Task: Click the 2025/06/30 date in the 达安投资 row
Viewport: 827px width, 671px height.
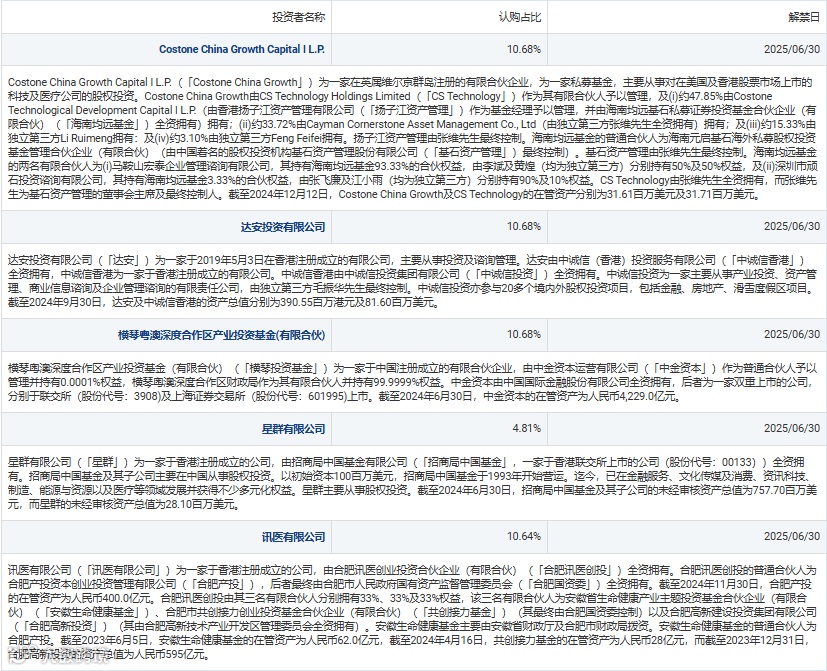Action: 792,226
